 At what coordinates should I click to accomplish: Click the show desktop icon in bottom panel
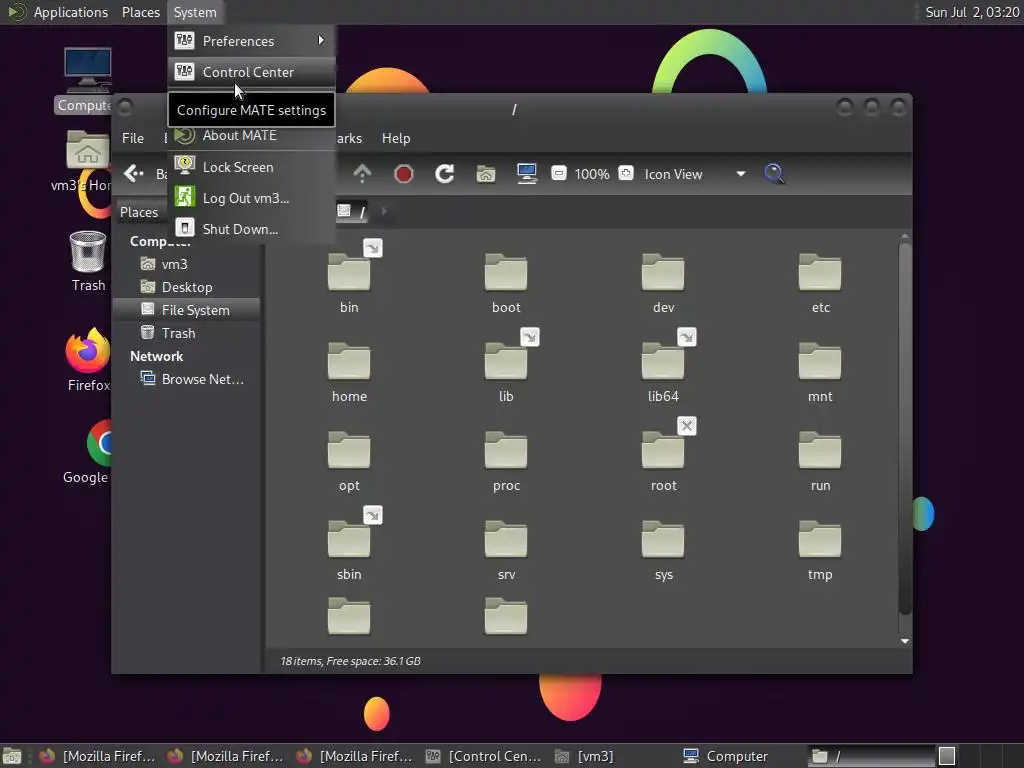click(x=12, y=756)
